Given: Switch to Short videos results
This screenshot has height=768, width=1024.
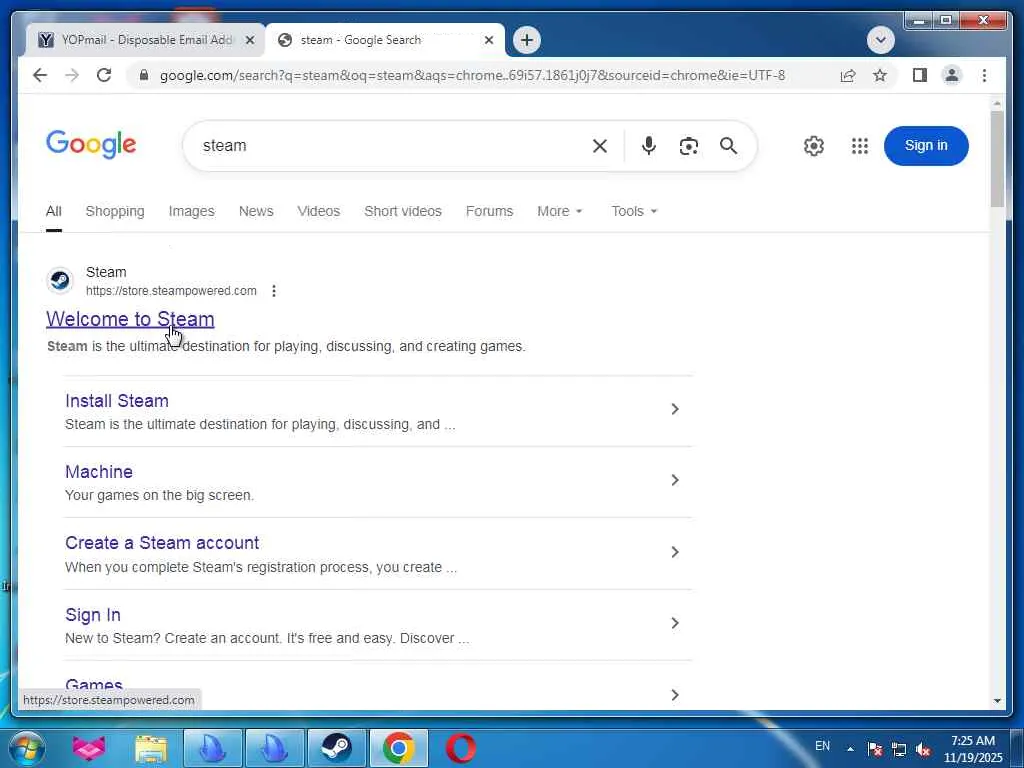Looking at the screenshot, I should coord(403,211).
